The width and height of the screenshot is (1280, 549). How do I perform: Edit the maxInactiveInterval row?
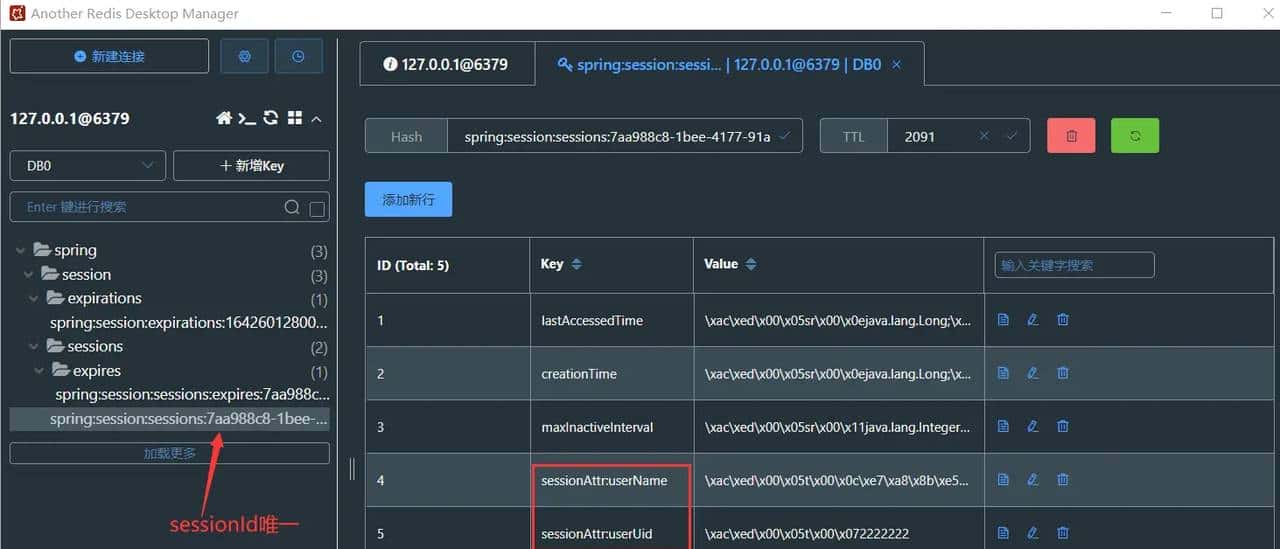click(x=1033, y=427)
